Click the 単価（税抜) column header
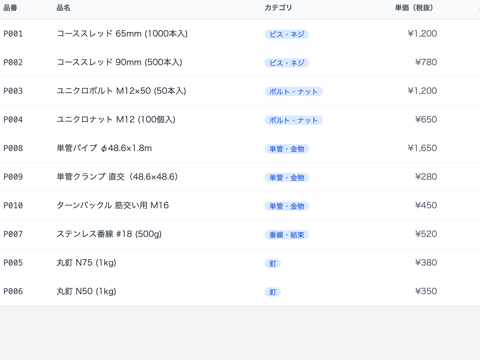 tap(414, 8)
